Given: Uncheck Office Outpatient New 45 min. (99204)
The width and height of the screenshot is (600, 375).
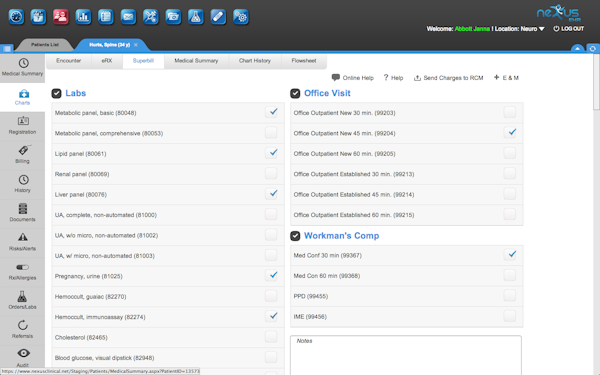Looking at the screenshot, I should coord(510,133).
